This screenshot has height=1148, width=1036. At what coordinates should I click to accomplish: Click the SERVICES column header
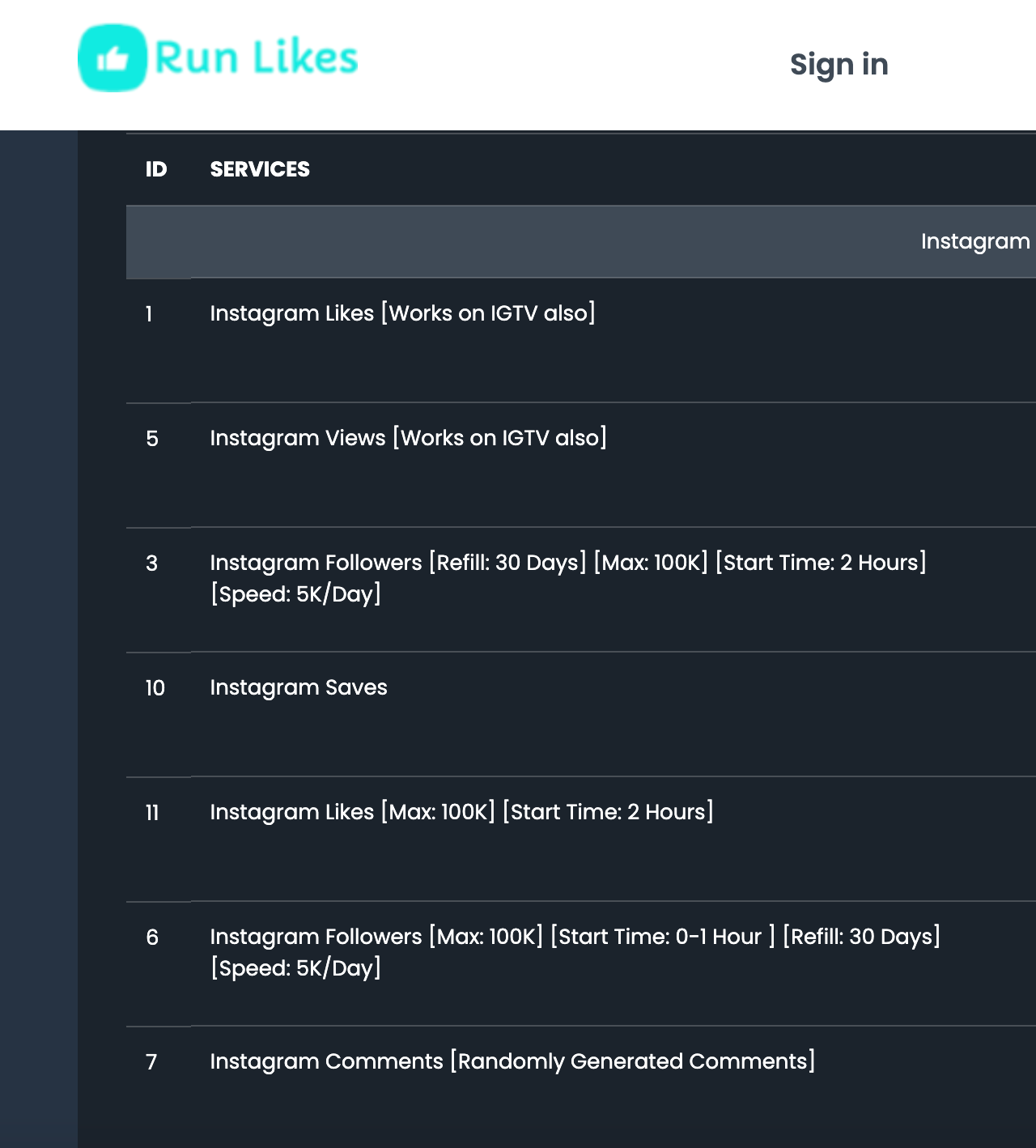click(260, 169)
